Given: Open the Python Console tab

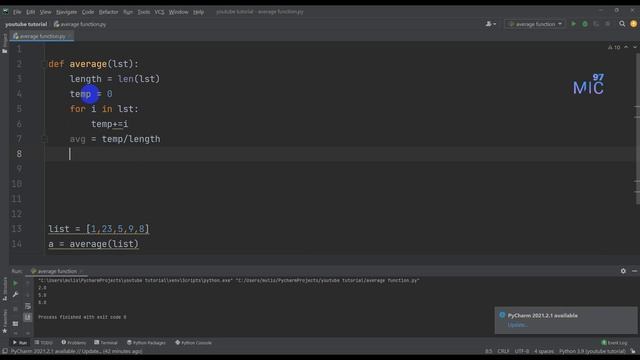Looking at the screenshot, I should click(x=193, y=342).
